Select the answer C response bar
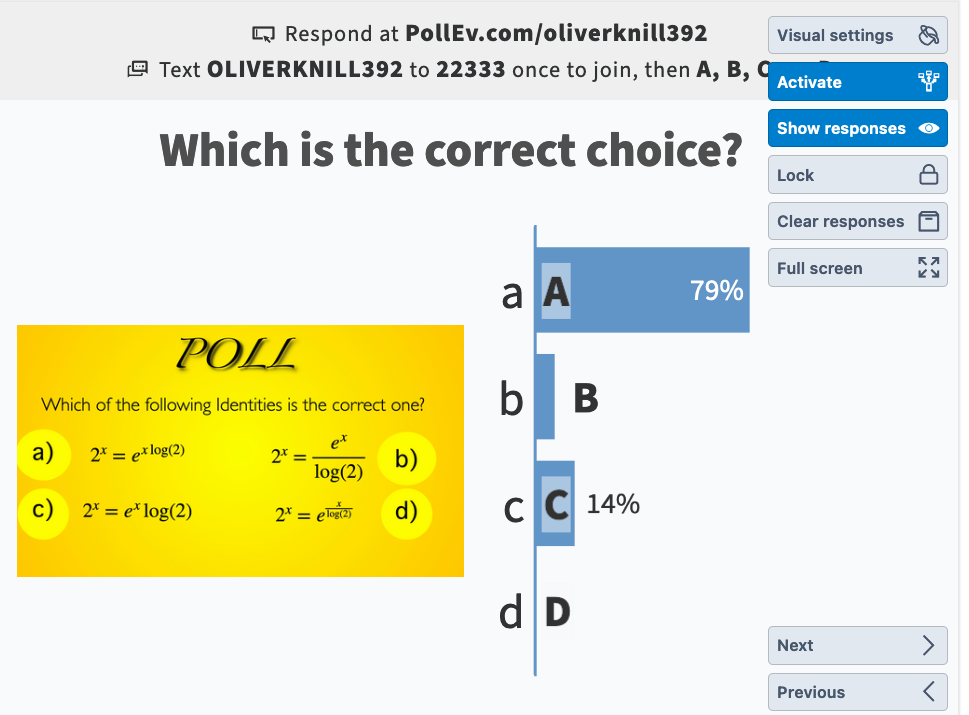The width and height of the screenshot is (969, 715). coord(556,503)
